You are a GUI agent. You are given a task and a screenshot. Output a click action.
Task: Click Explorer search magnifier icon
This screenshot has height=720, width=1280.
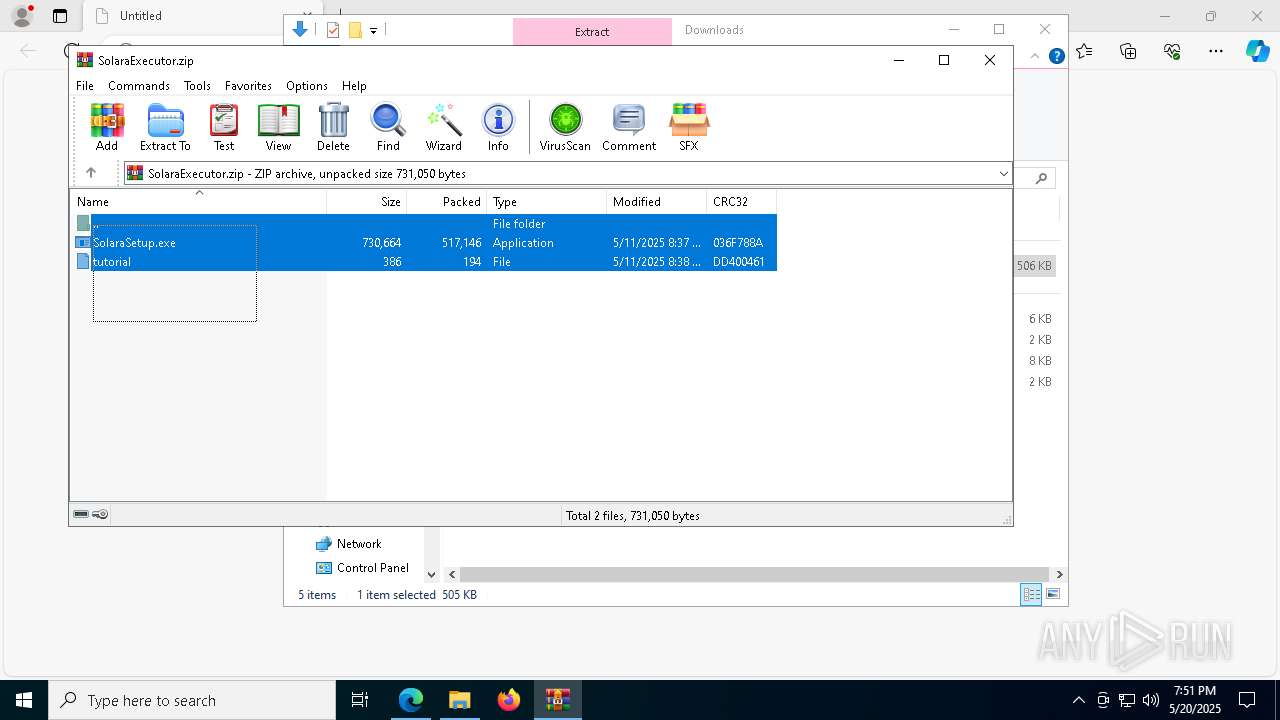coord(1041,178)
